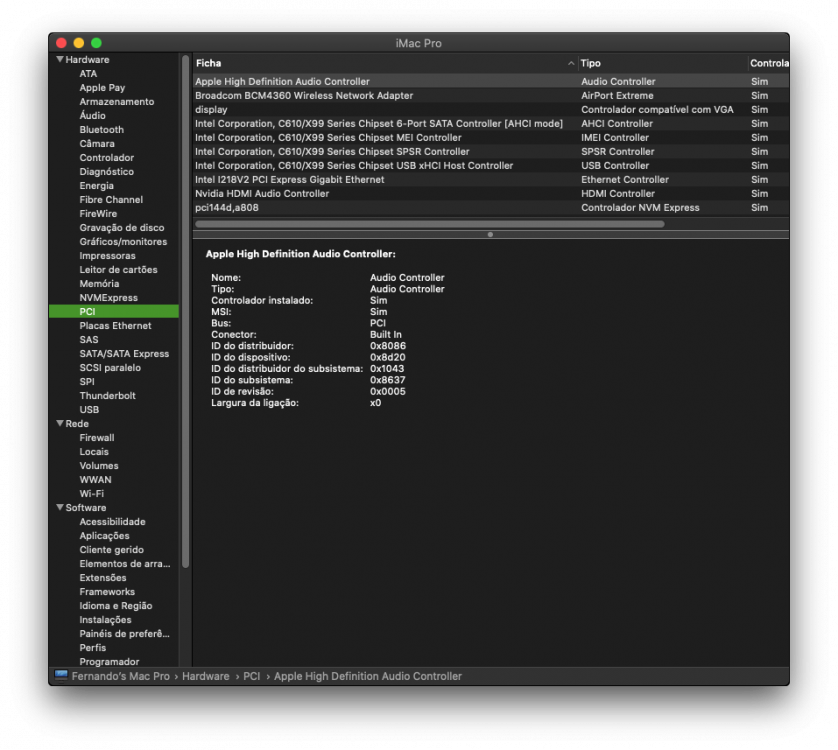Select Câmara in the sidebar
Screen dimensions: 838x750
pyautogui.click(x=97, y=143)
